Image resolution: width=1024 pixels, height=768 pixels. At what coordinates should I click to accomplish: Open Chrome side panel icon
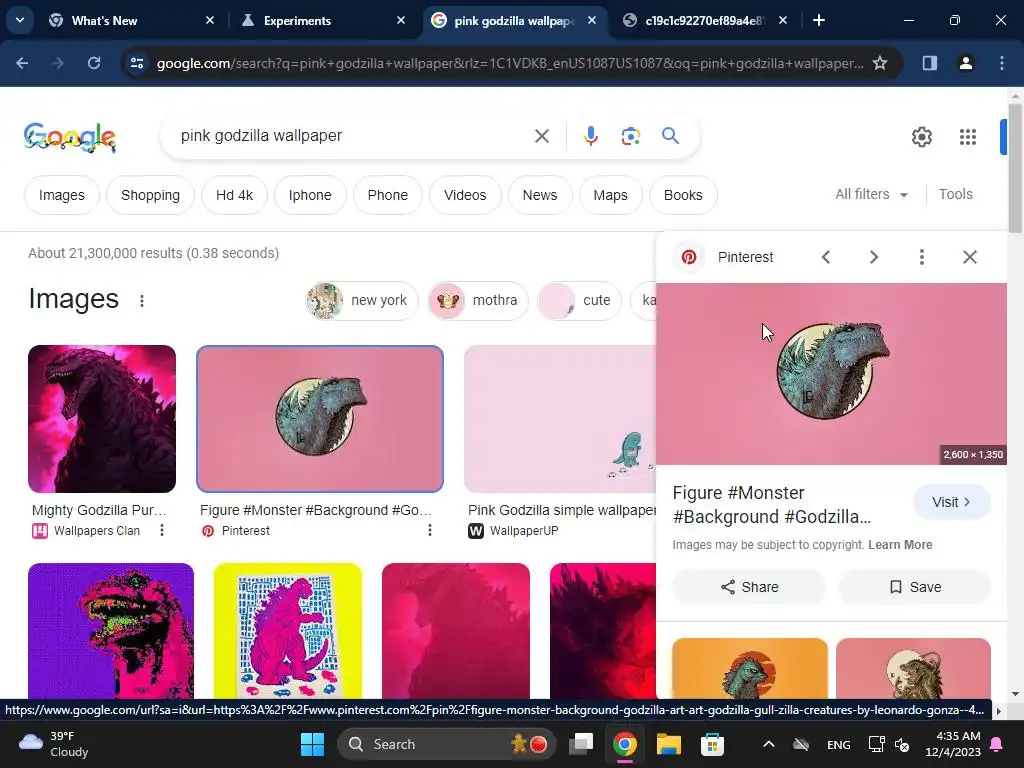point(929,63)
